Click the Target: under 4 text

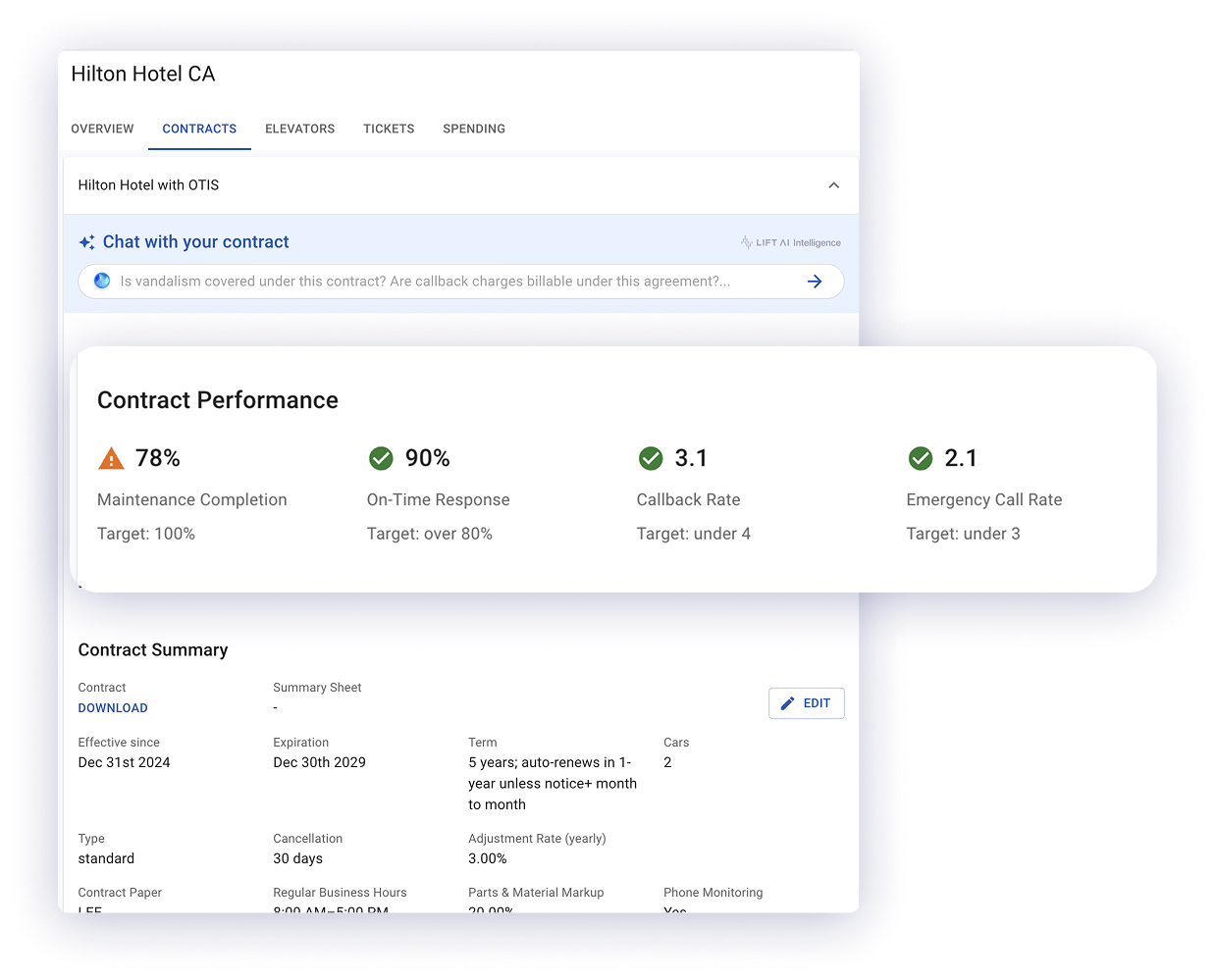[694, 534]
